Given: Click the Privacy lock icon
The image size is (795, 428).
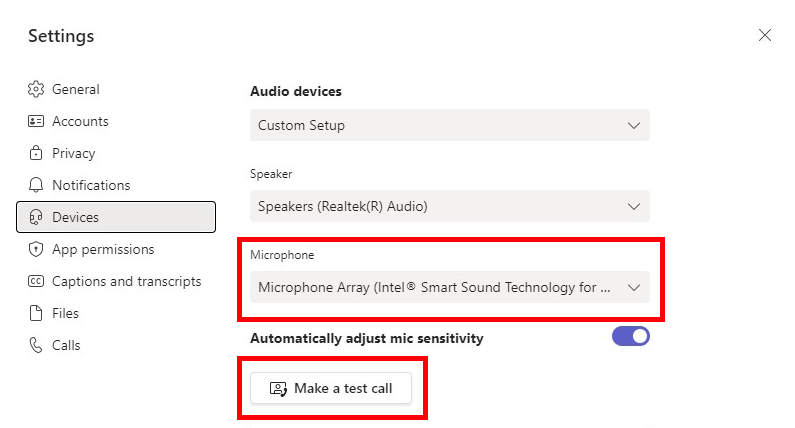Looking at the screenshot, I should coord(36,153).
